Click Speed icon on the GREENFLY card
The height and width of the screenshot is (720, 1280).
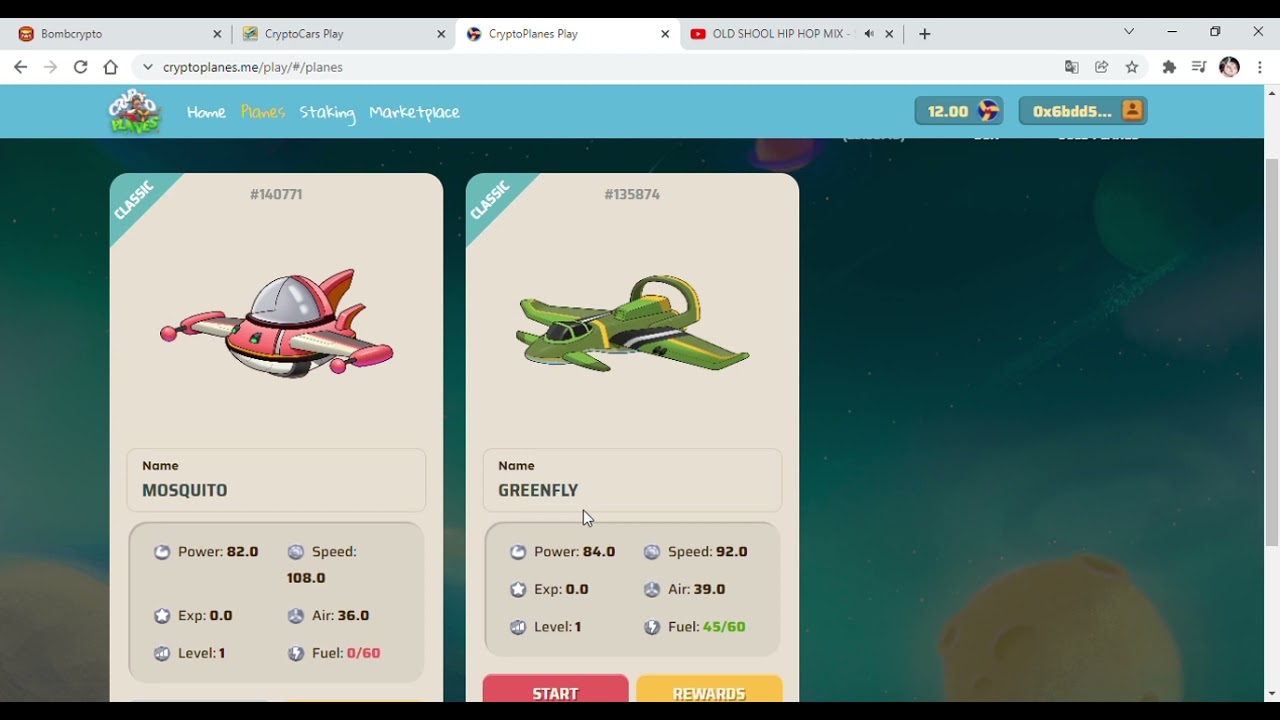(x=652, y=552)
